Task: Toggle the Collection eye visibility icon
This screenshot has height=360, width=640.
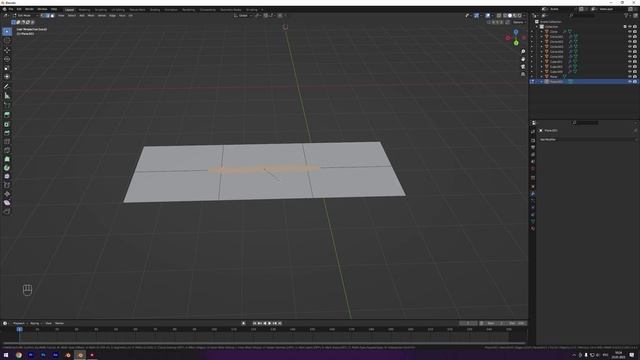Action: pos(630,27)
